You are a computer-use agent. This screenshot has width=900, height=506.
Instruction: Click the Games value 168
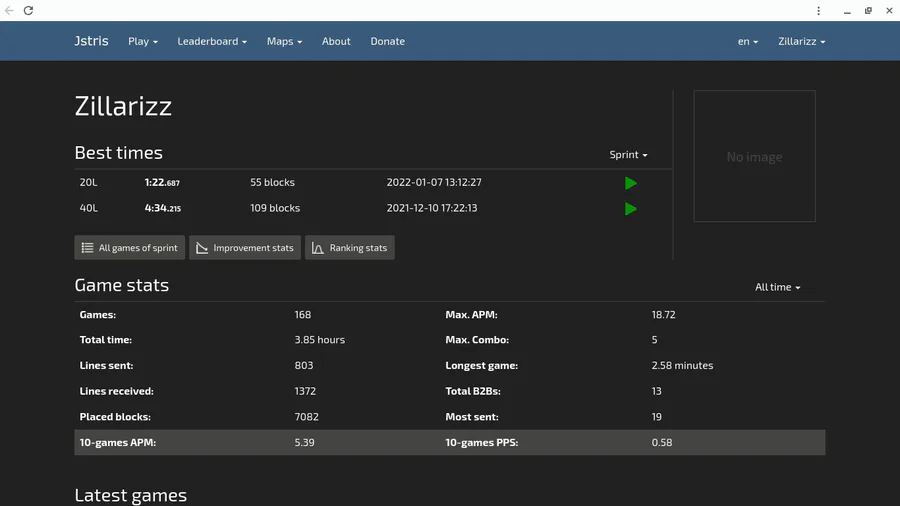(x=302, y=314)
